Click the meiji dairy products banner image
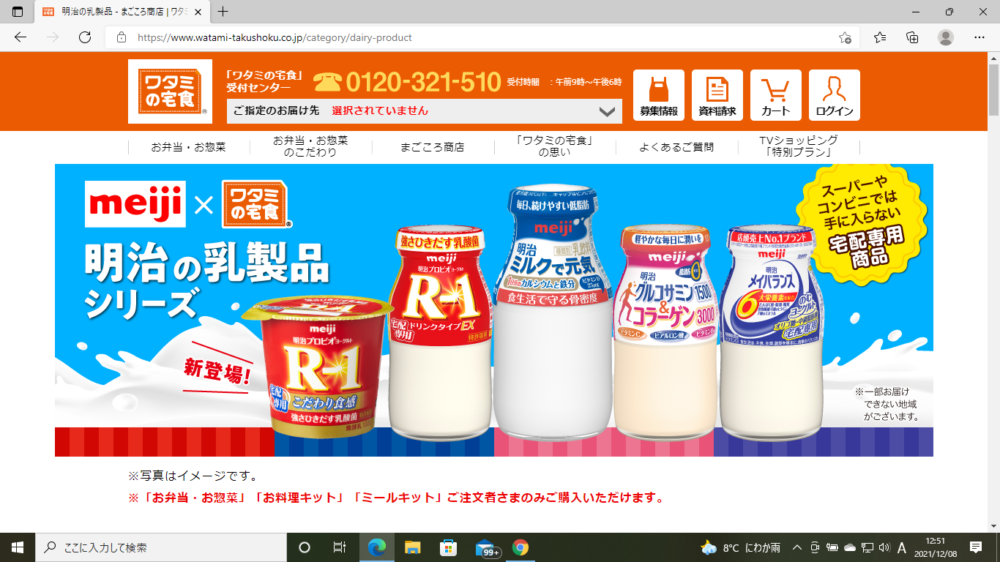Screen dimensions: 1000x562 pyautogui.click(x=494, y=310)
